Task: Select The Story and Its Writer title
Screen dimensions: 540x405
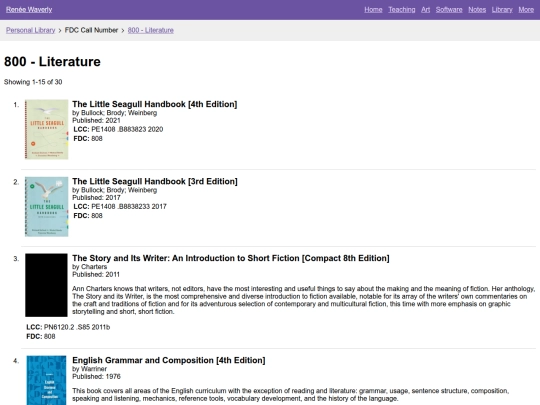Action: 231,258
